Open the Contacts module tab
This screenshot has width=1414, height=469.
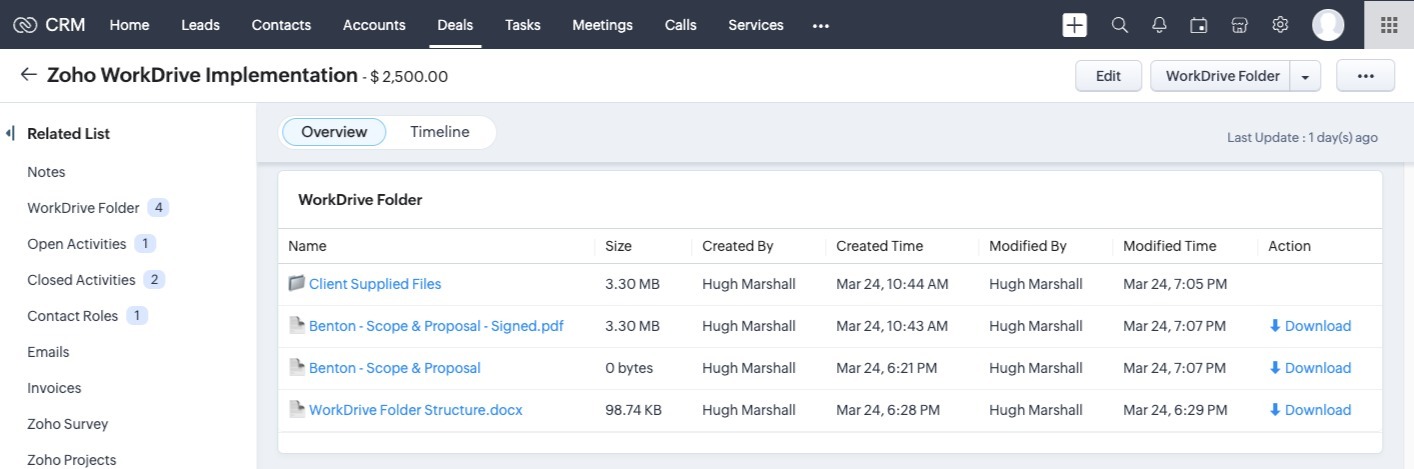281,25
